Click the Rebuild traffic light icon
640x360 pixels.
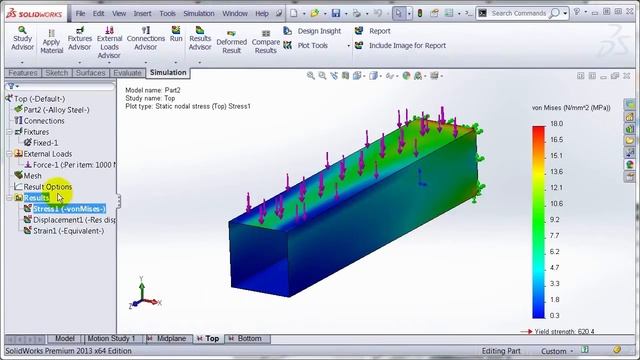coord(420,13)
